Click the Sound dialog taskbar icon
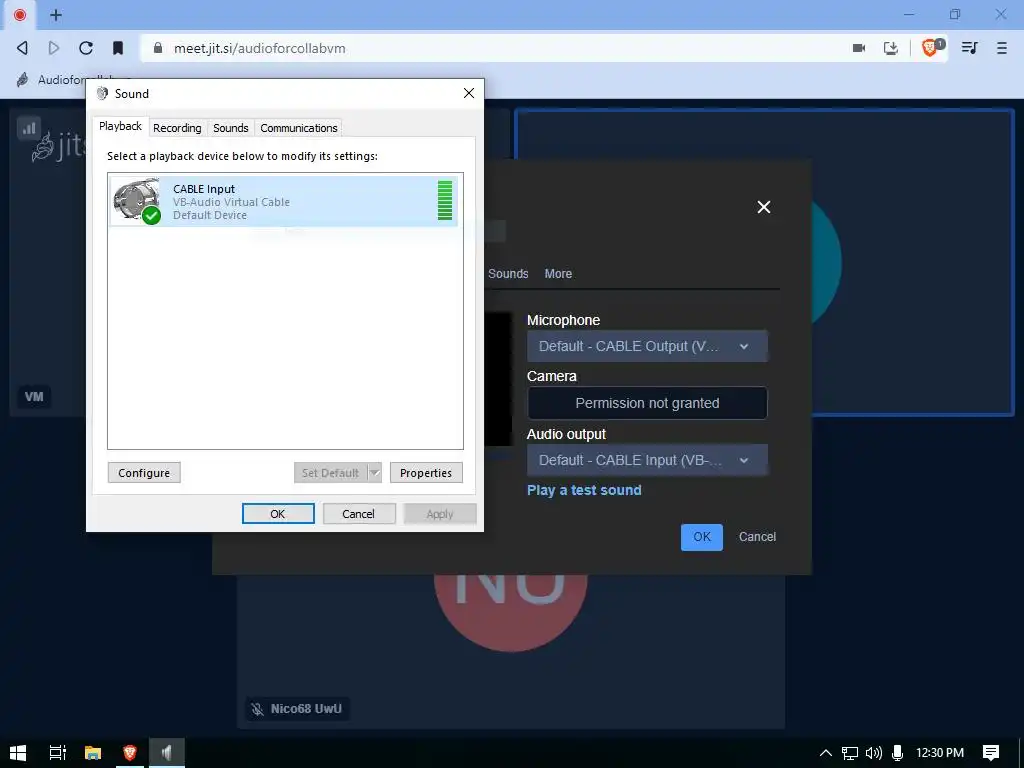Viewport: 1024px width, 768px height. 167,752
